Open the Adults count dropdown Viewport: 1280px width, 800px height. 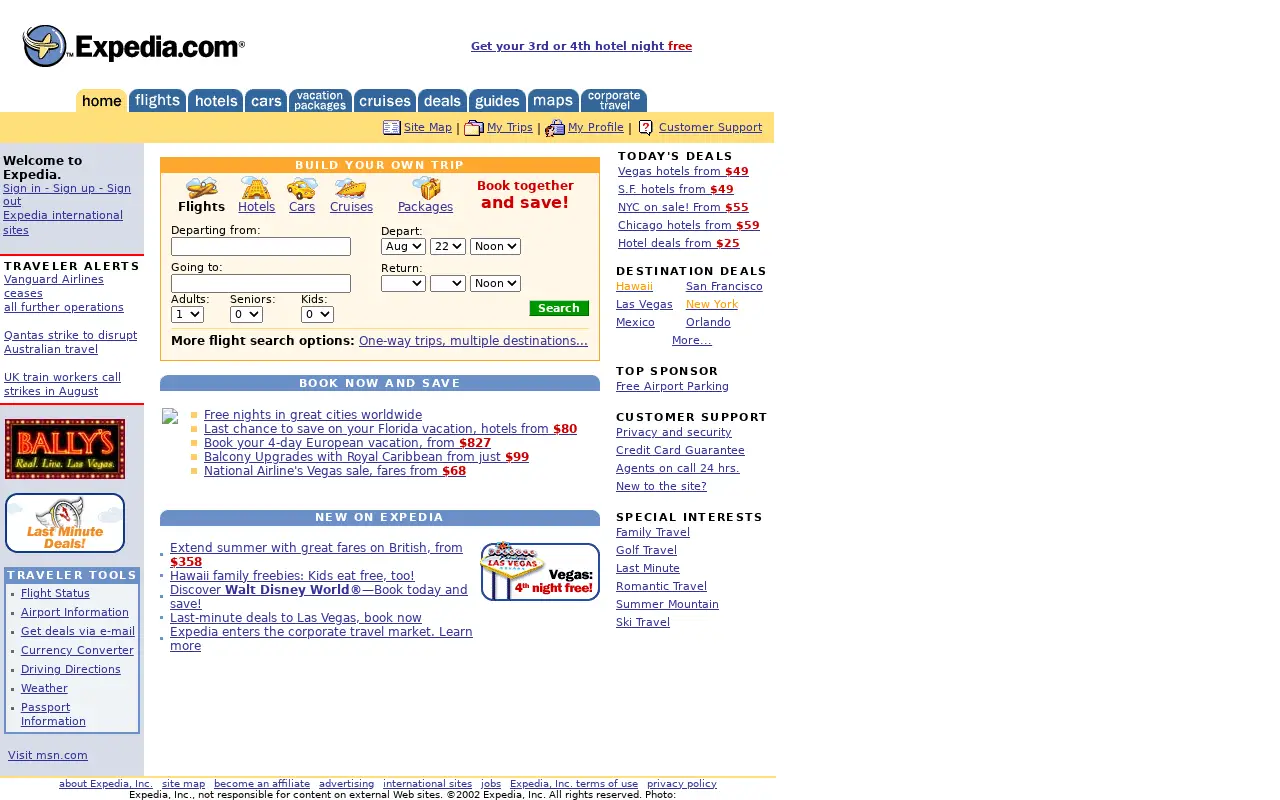tap(187, 314)
